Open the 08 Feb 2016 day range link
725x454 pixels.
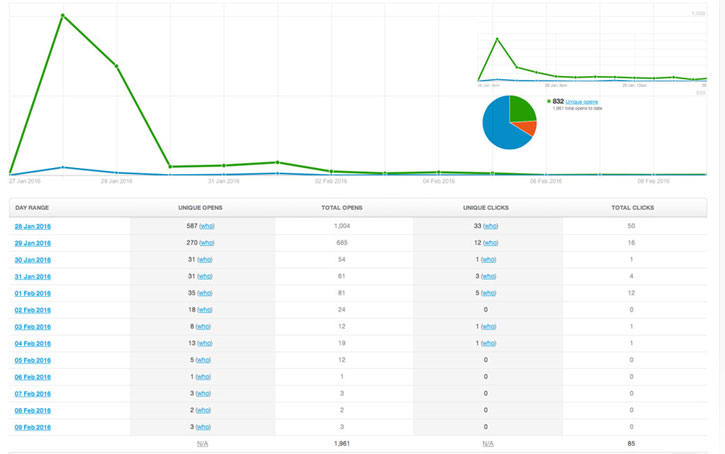32,411
